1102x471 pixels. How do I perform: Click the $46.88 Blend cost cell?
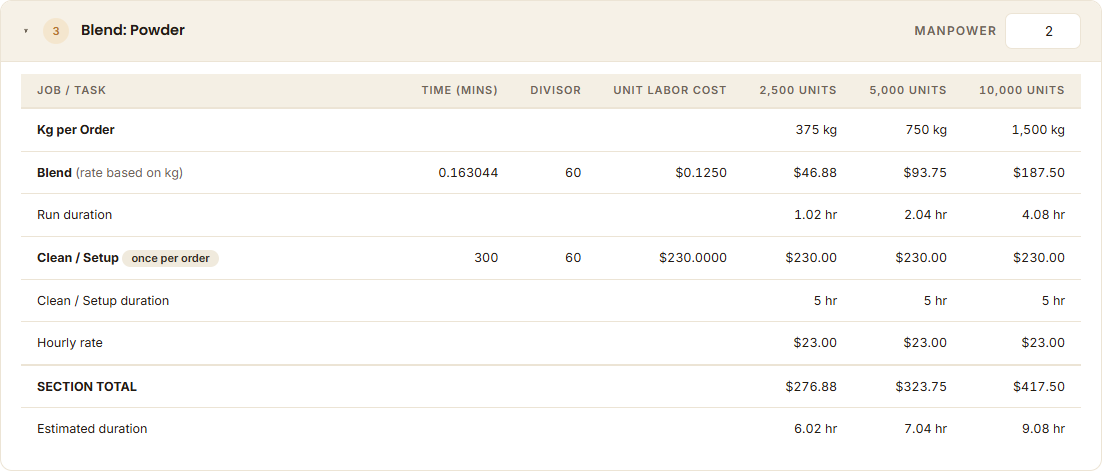(815, 173)
